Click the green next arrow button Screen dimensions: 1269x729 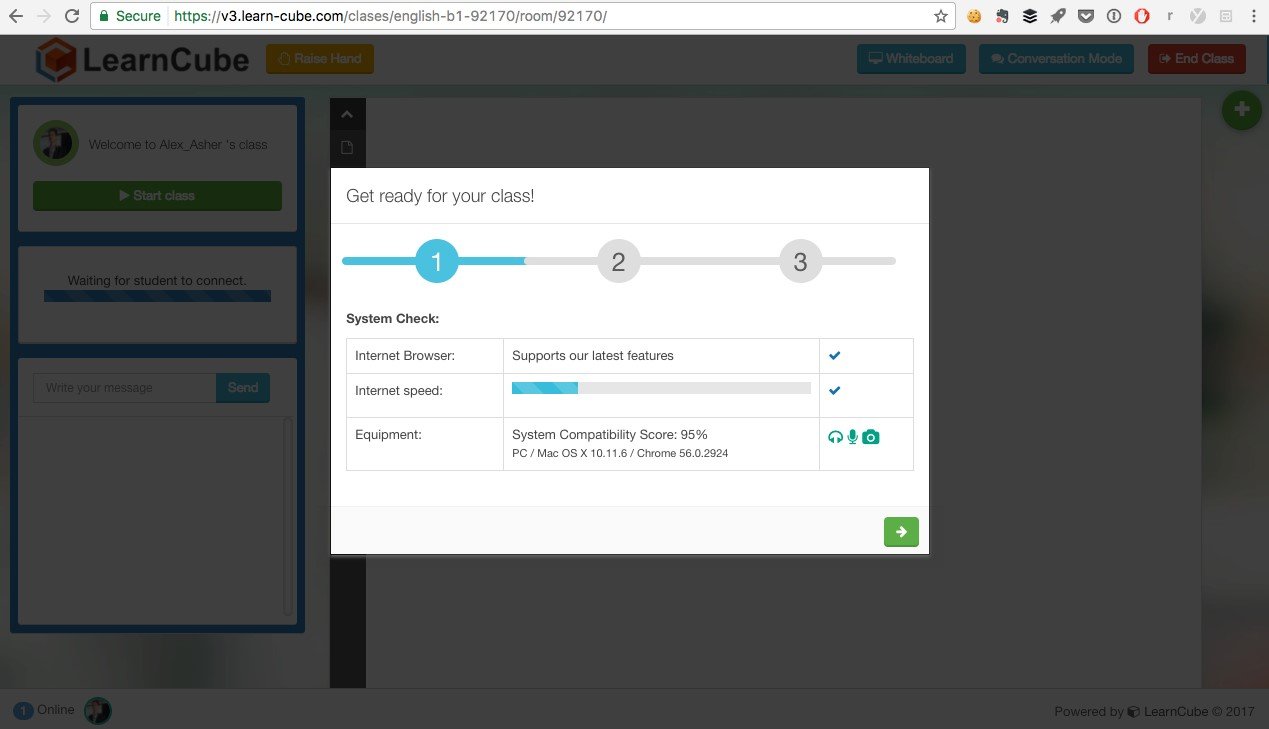tap(901, 532)
